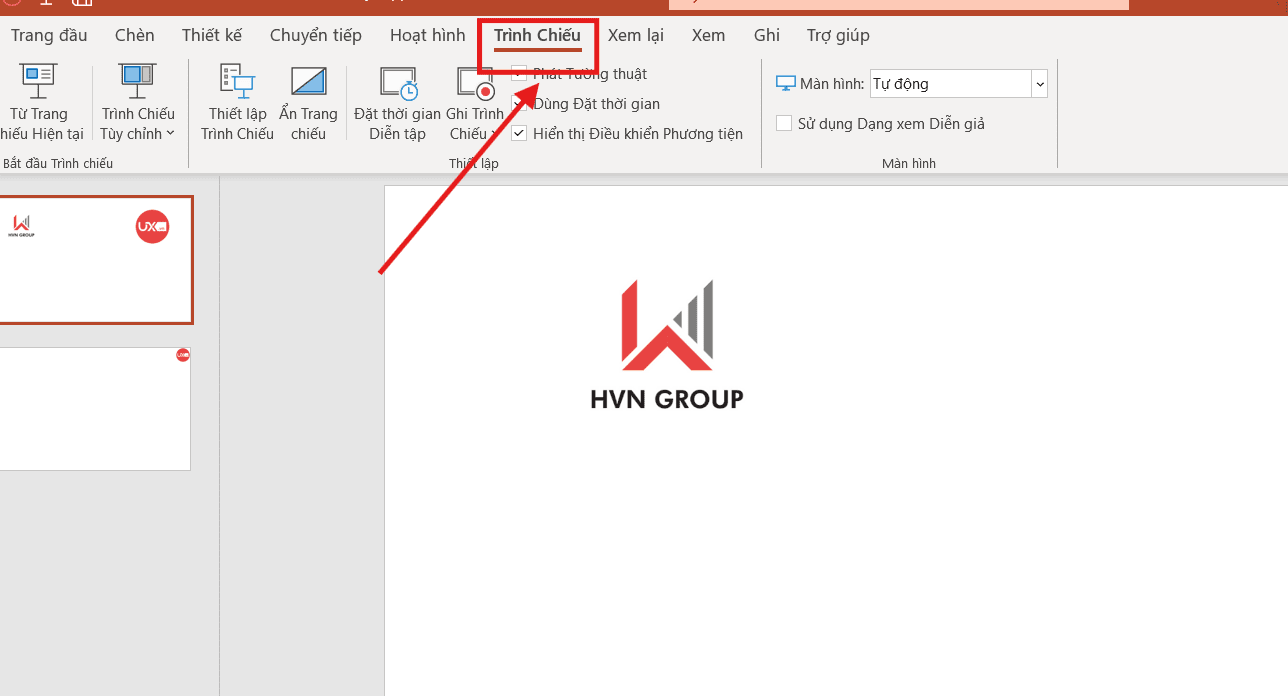Click the monitor icon next to Màn hình
The width and height of the screenshot is (1288, 696).
786,83
